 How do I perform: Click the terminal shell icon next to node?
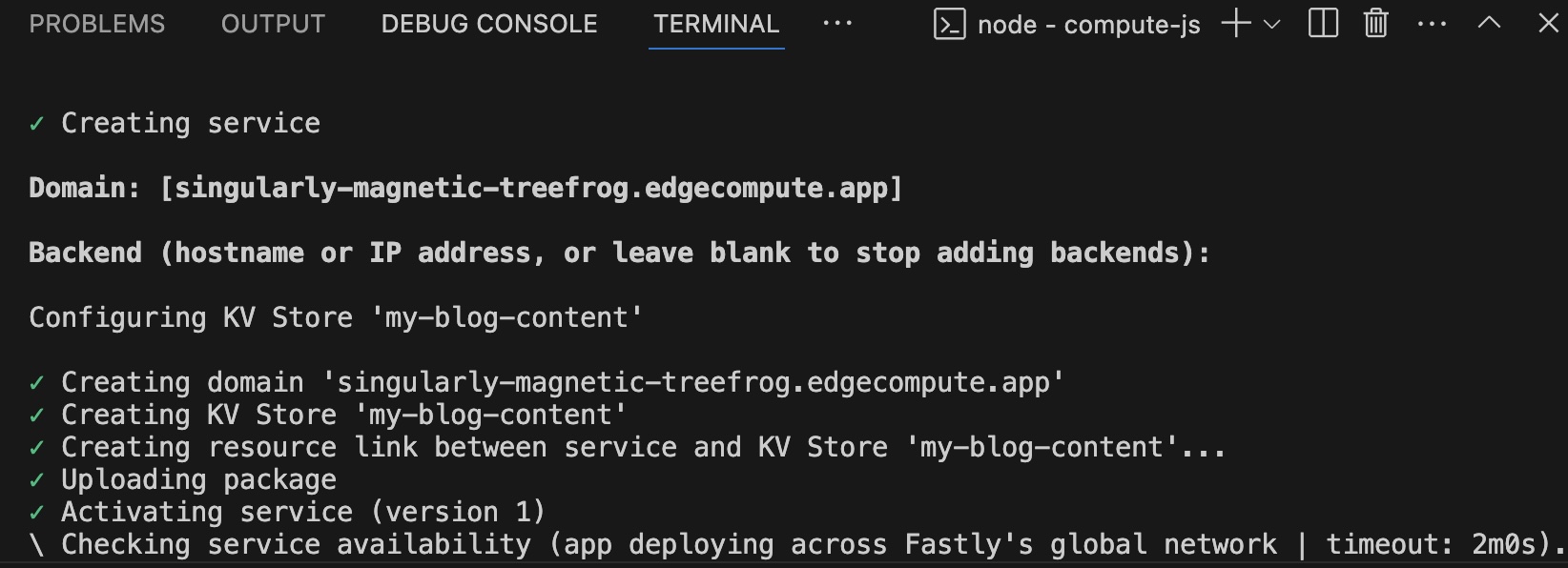949,24
